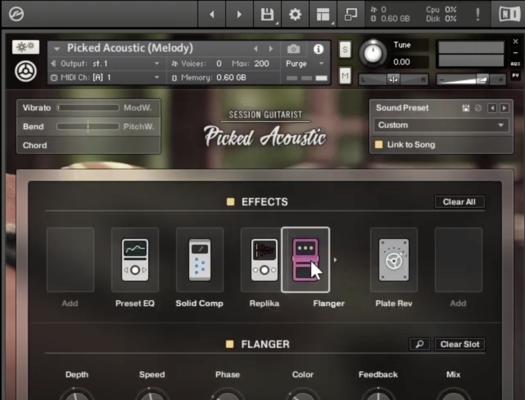This screenshot has height=400, width=525.
Task: Select previous instrument arrow in header
Action: click(256, 49)
